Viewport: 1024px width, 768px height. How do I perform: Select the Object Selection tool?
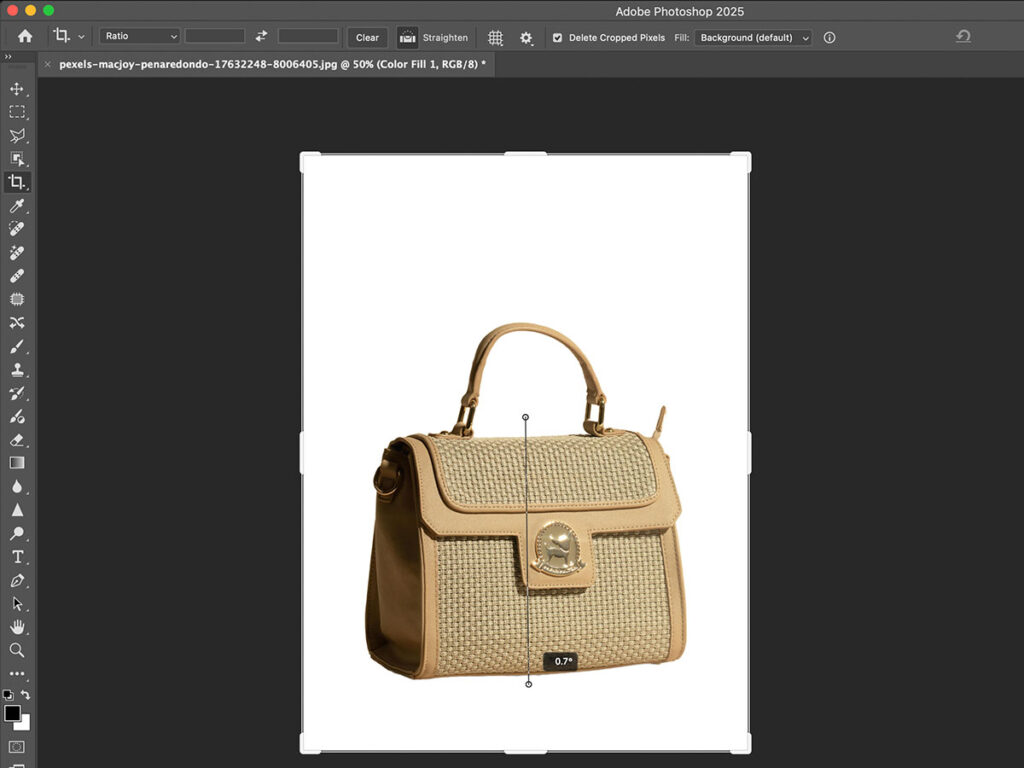coord(17,159)
